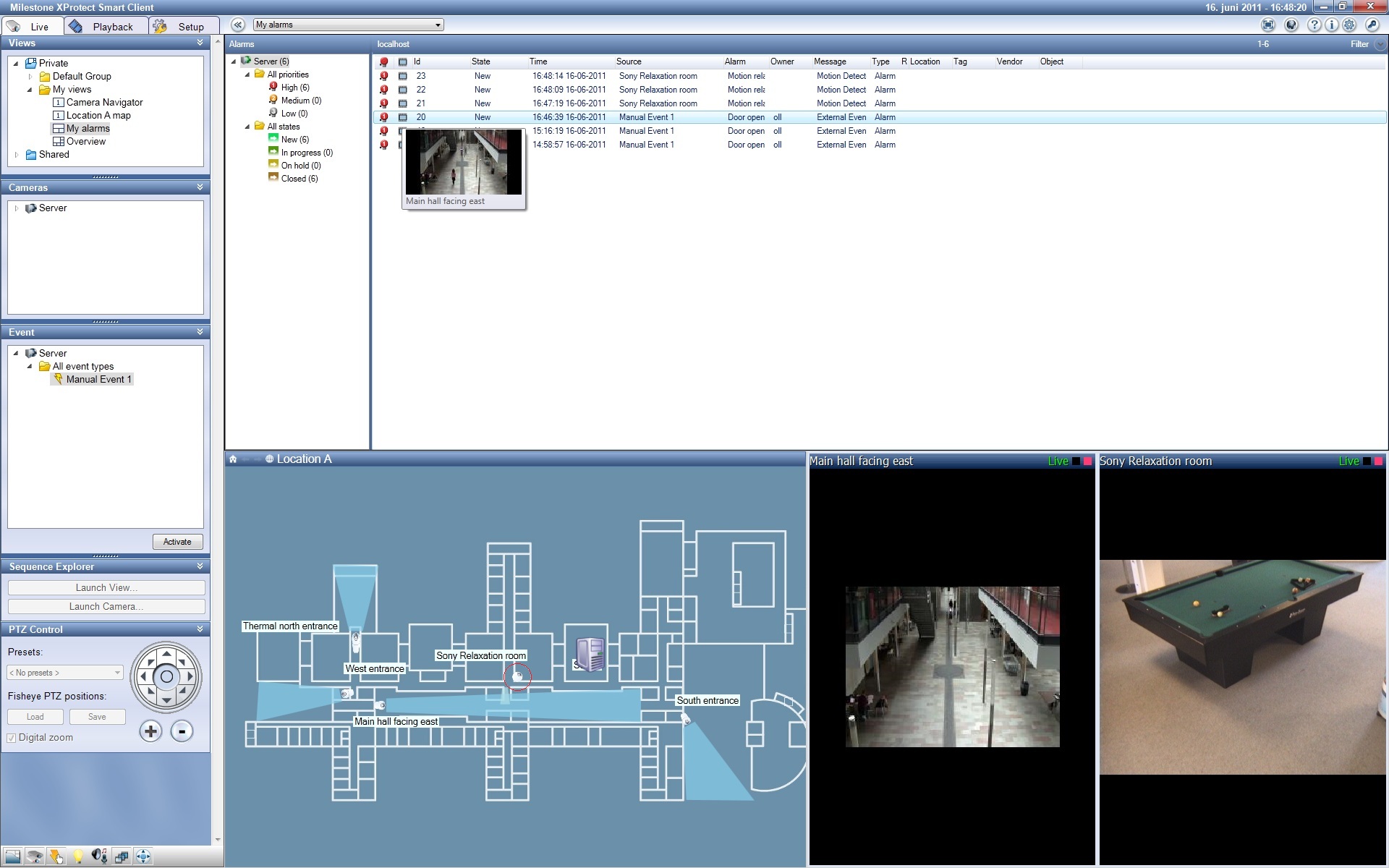Click the sequence explorer film frames icon

122,857
